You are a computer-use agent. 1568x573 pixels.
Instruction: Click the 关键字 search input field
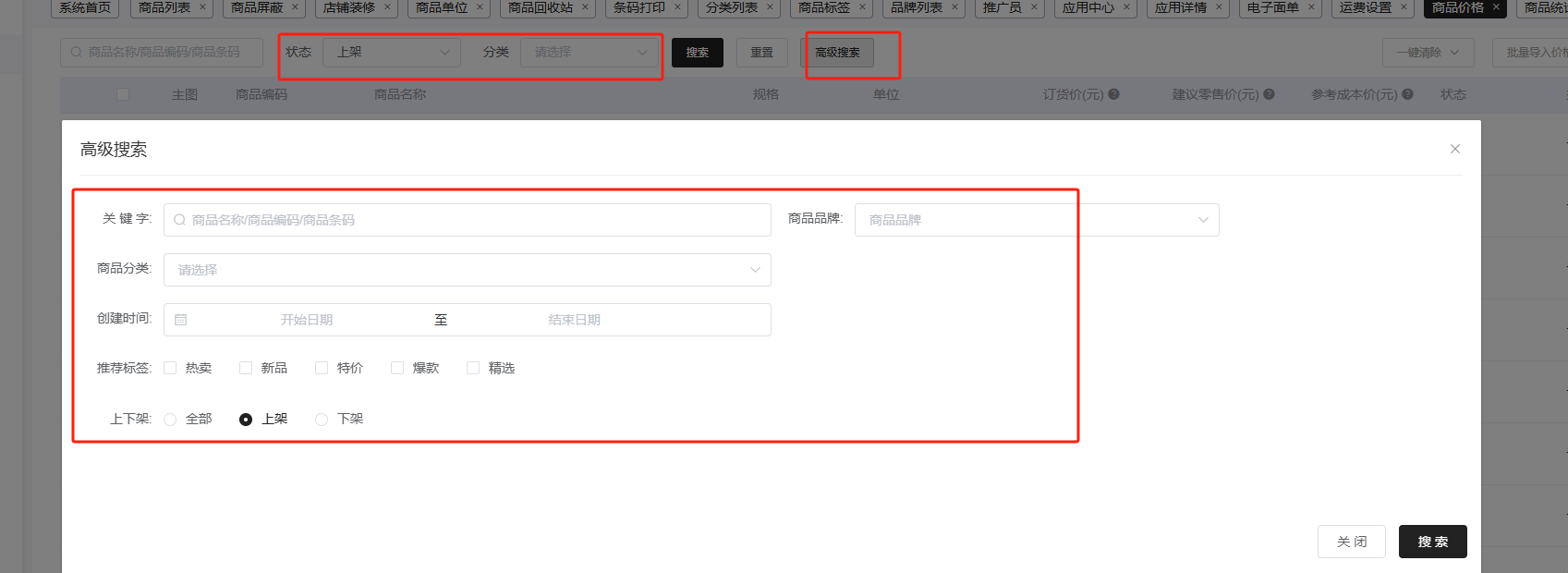click(x=467, y=220)
